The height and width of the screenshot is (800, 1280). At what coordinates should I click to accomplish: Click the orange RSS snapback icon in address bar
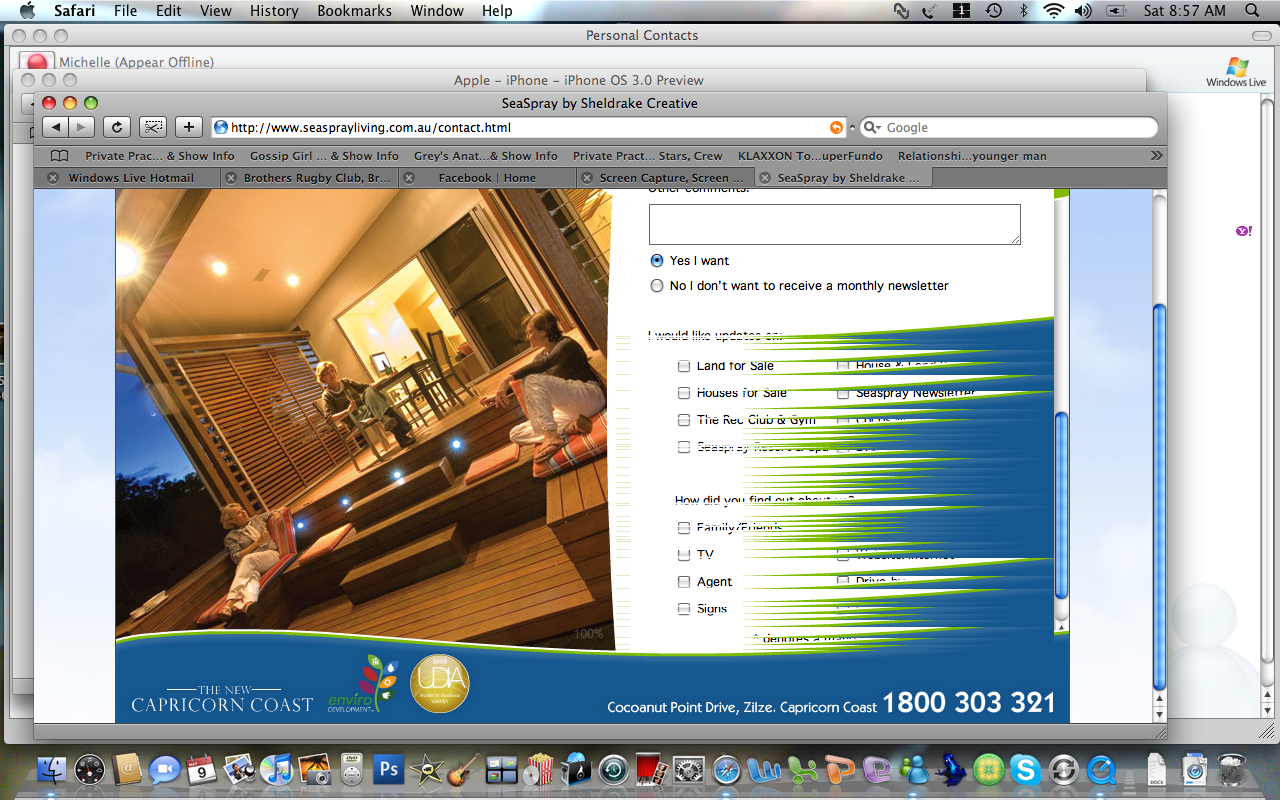(x=836, y=127)
